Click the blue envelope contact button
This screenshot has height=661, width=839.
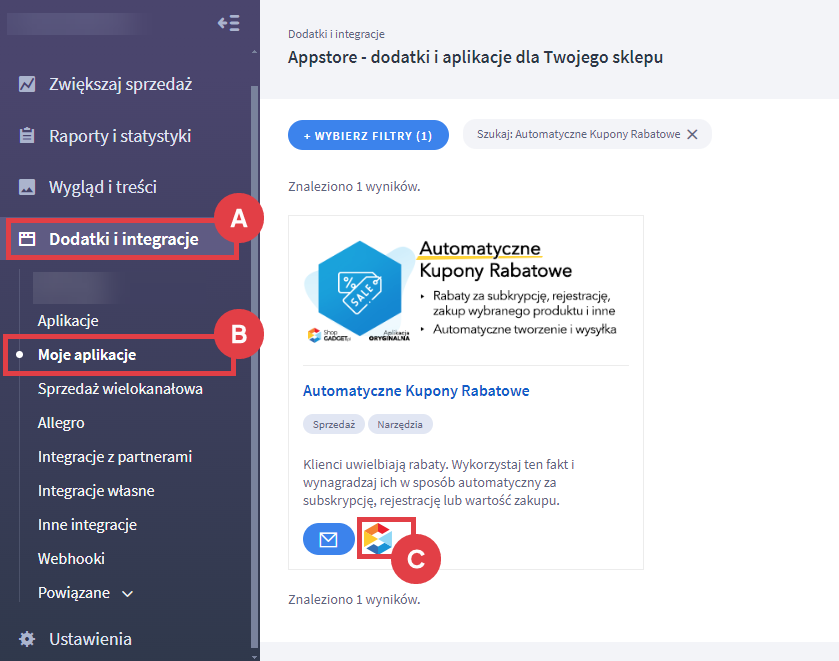point(328,540)
